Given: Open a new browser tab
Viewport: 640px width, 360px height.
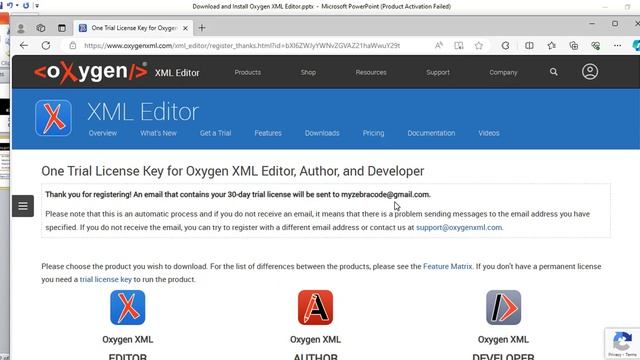Looking at the screenshot, I should point(202,28).
